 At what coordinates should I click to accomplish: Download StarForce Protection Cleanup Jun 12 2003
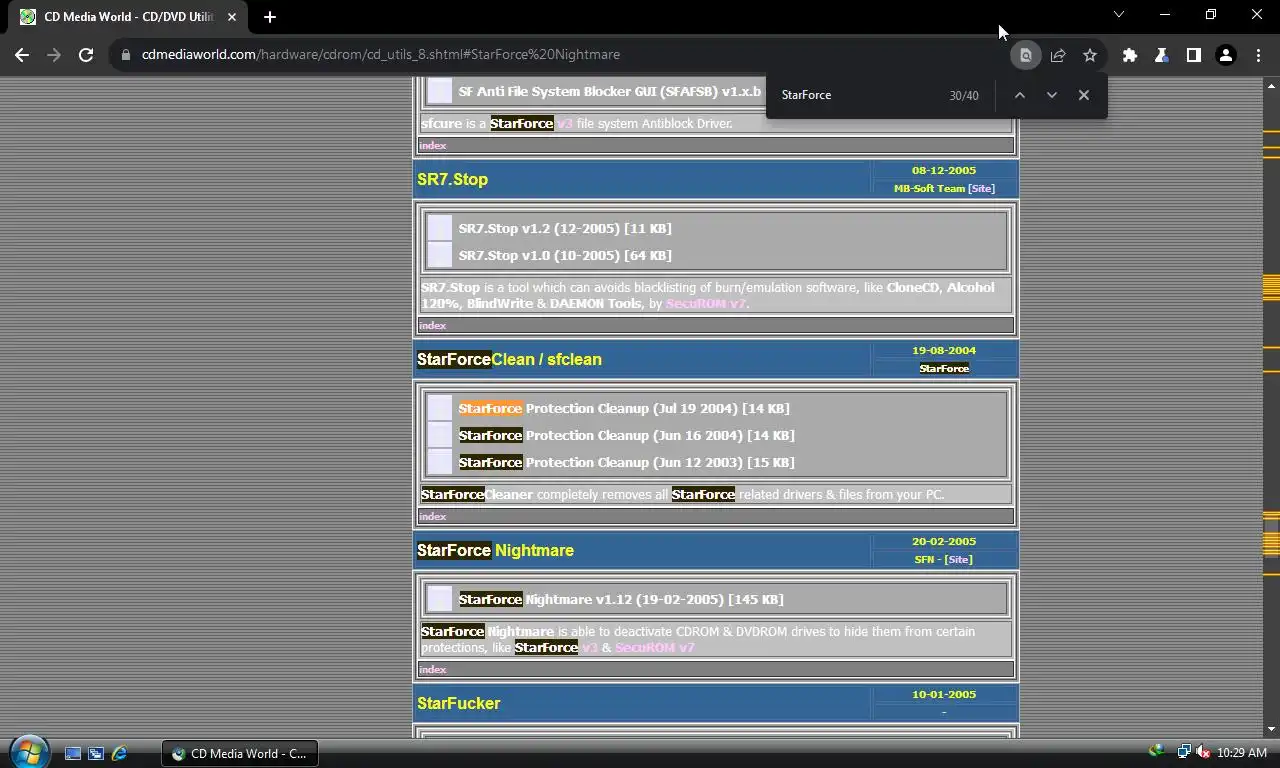tap(627, 462)
